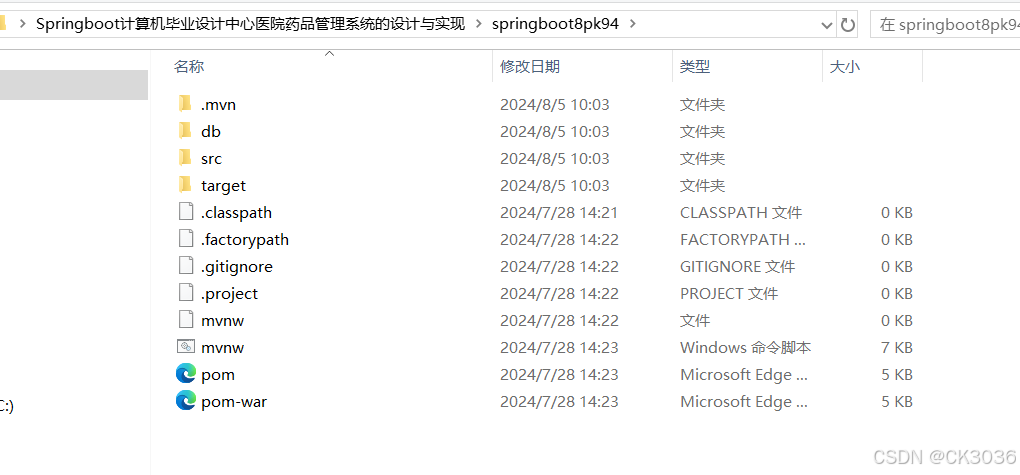Open chevron before the Springboot project breadcrumb
This screenshot has width=1020, height=475.
coord(23,25)
